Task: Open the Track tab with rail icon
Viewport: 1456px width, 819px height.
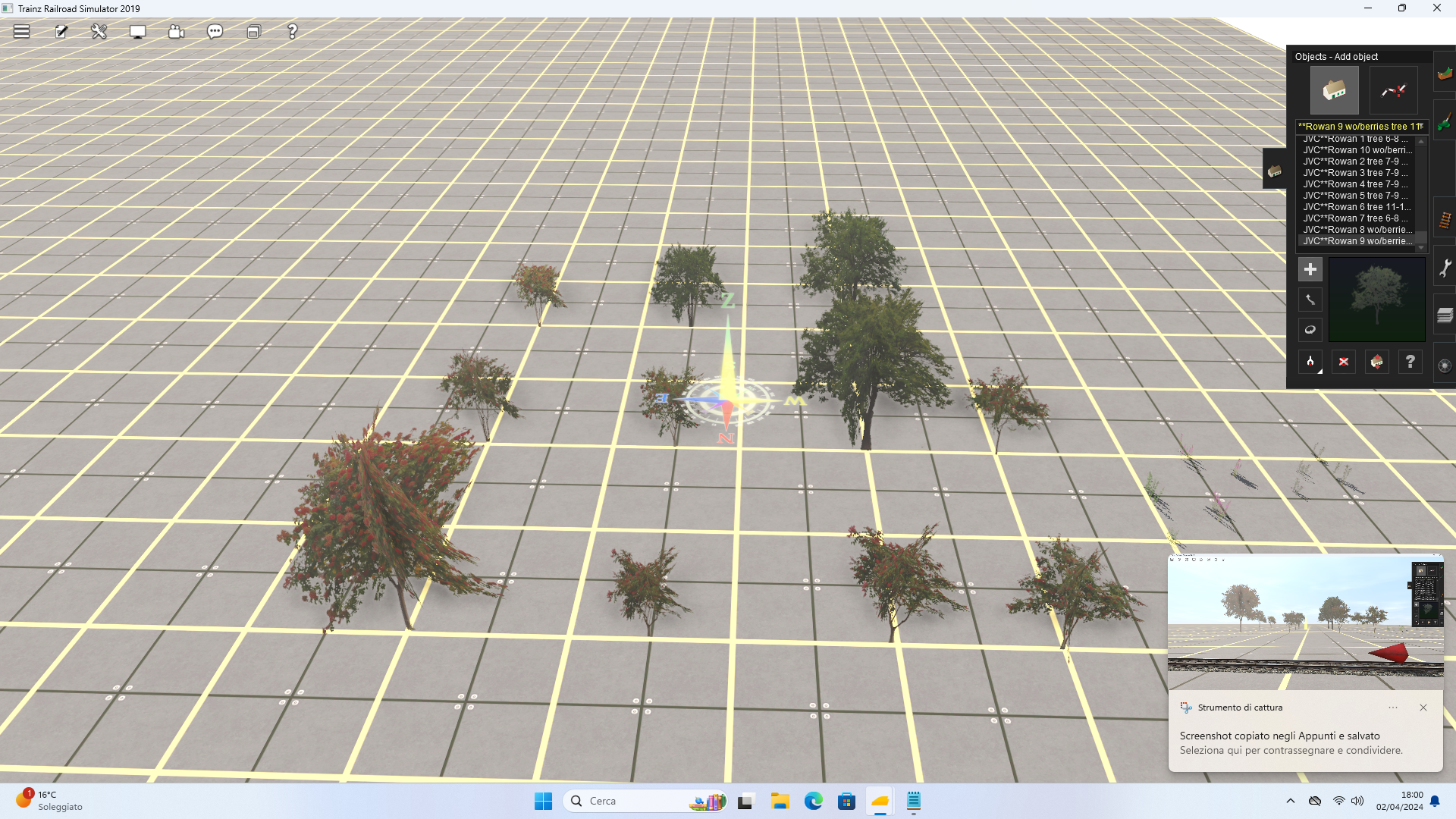Action: (x=1445, y=219)
